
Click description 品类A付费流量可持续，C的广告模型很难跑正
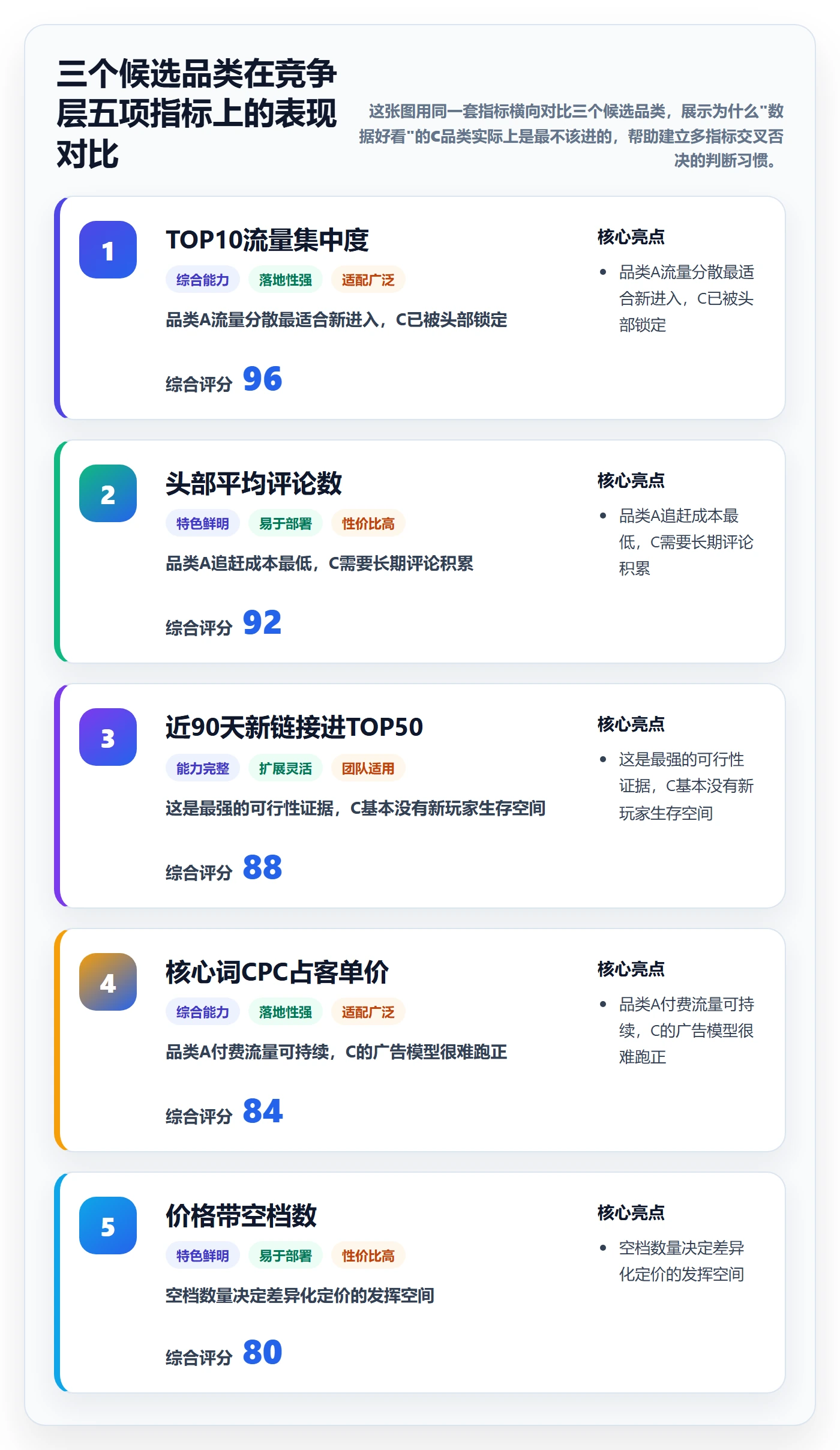point(337,1052)
